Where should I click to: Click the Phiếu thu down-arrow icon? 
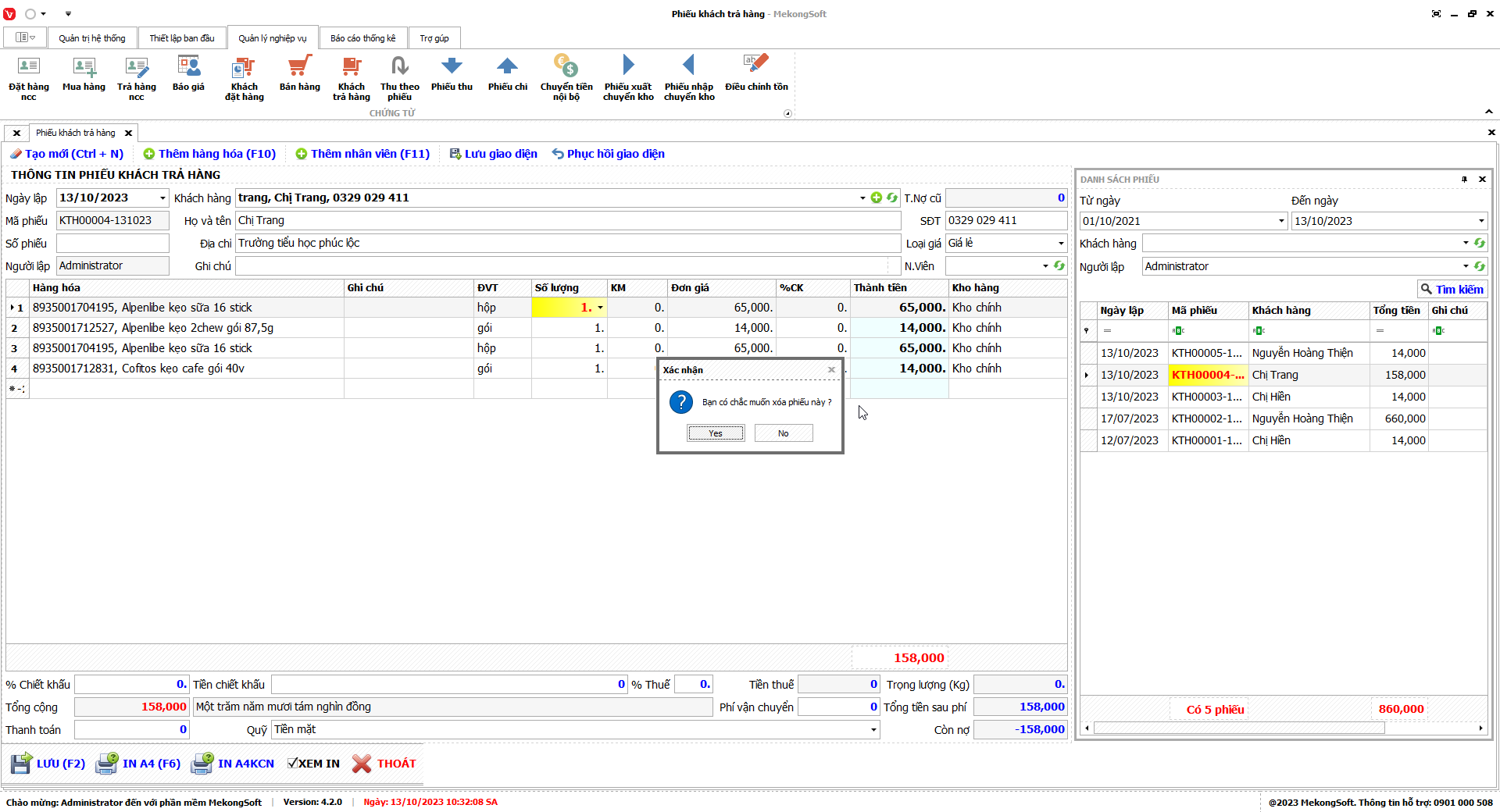point(452,67)
